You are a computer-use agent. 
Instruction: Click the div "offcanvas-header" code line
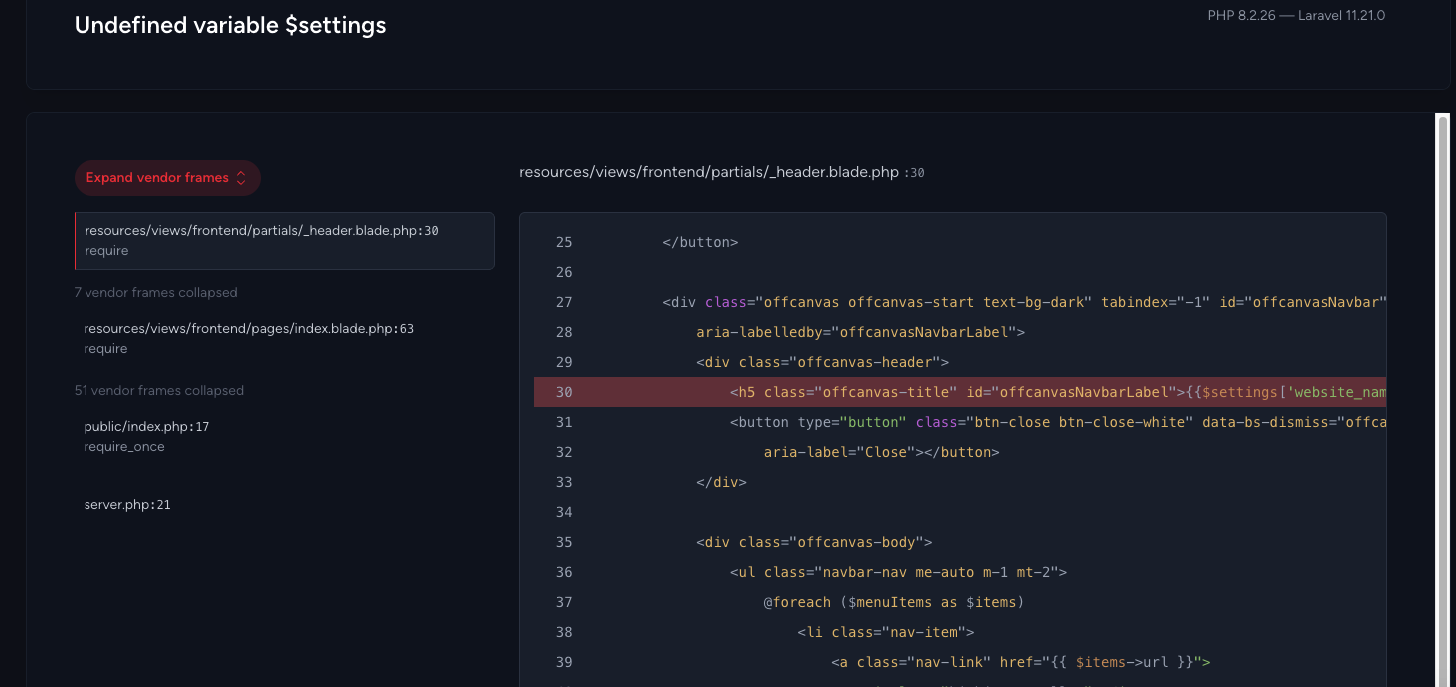(822, 362)
